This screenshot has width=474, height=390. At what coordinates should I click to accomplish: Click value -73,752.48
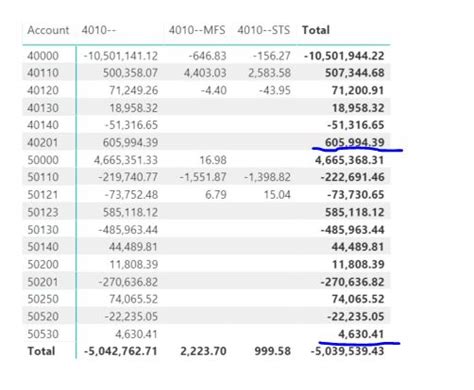click(x=131, y=195)
